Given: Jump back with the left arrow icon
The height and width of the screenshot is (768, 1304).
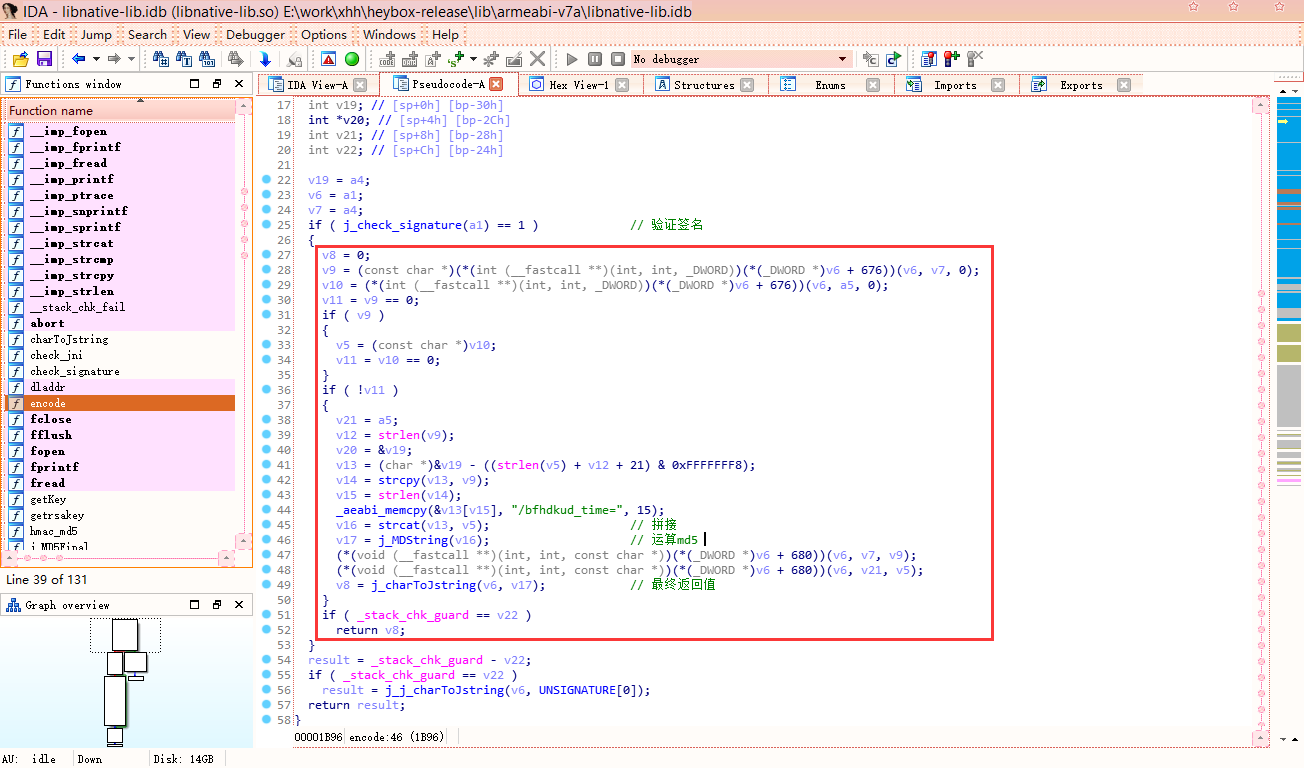Looking at the screenshot, I should pos(78,60).
